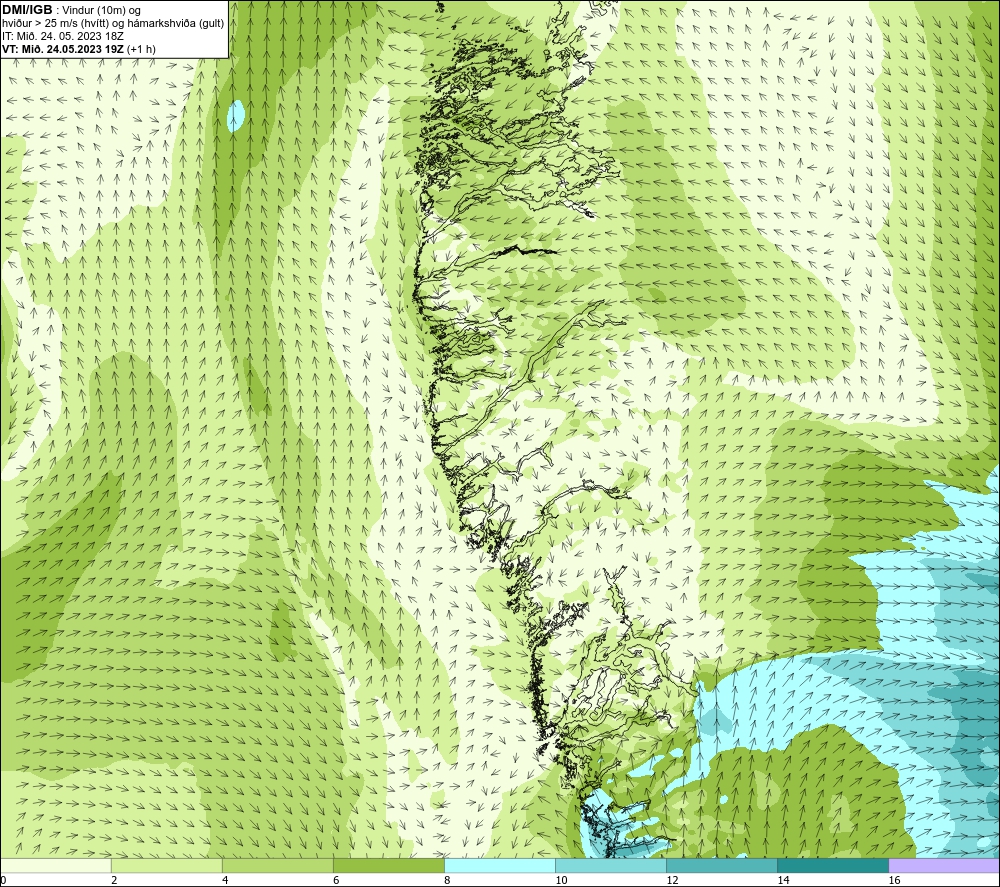Select the teal 12–14 scale swatch

[x=721, y=865]
